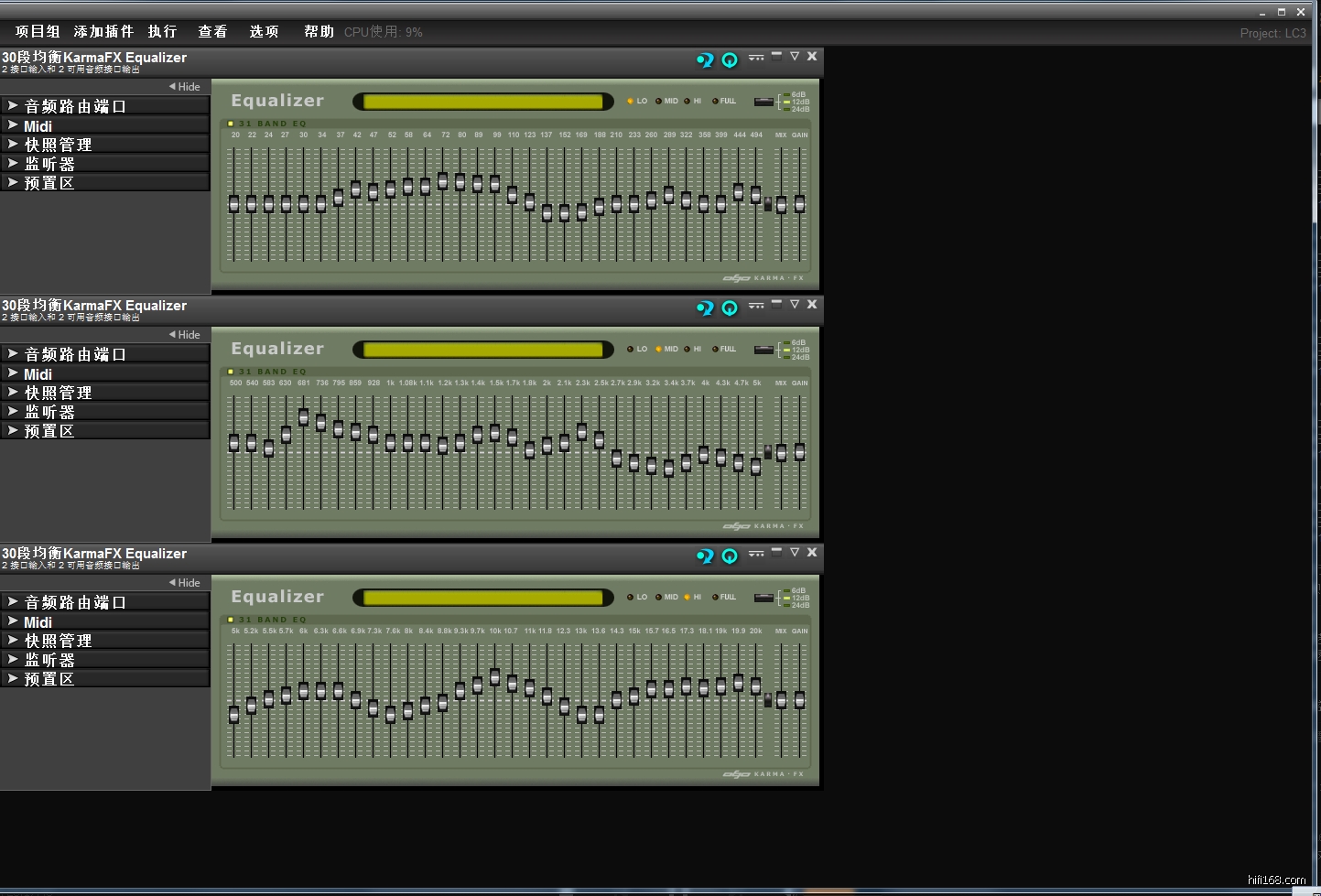
Task: Click the window-mode icon of third equalizer header
Action: point(776,552)
